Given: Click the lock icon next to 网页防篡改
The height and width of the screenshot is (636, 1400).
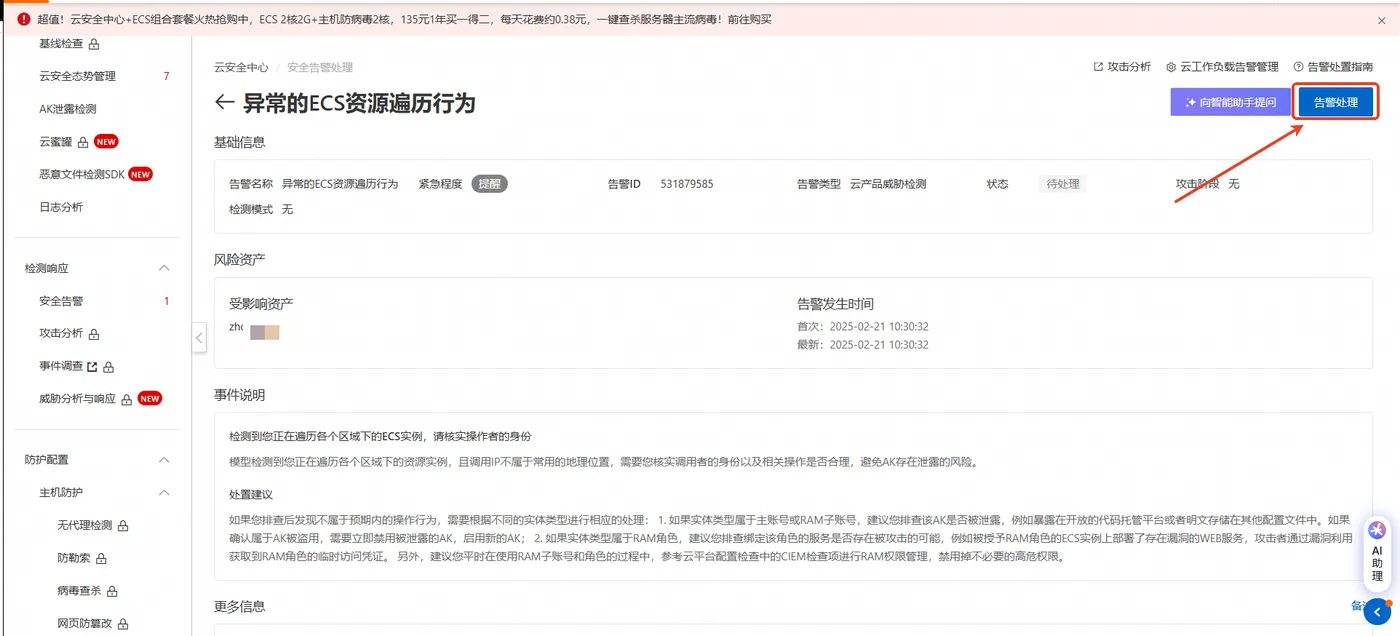Looking at the screenshot, I should click(123, 624).
